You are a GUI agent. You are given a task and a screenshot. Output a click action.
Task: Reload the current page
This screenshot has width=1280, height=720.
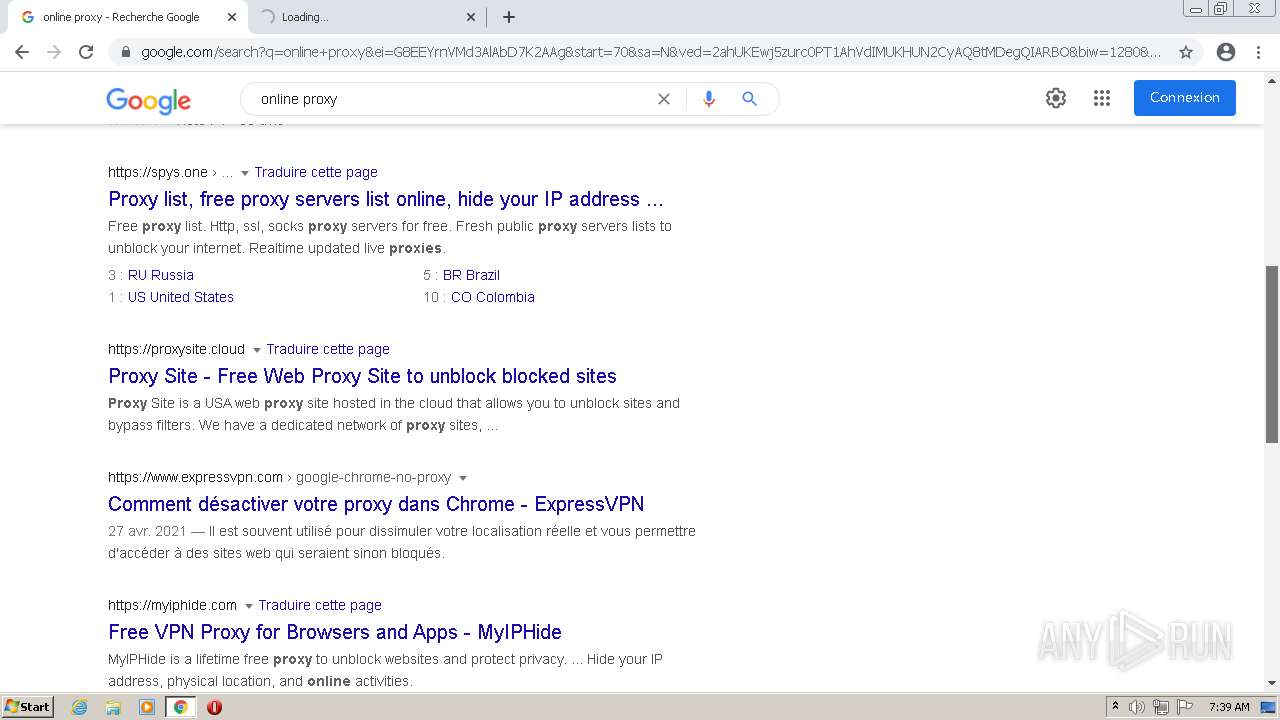pyautogui.click(x=86, y=52)
